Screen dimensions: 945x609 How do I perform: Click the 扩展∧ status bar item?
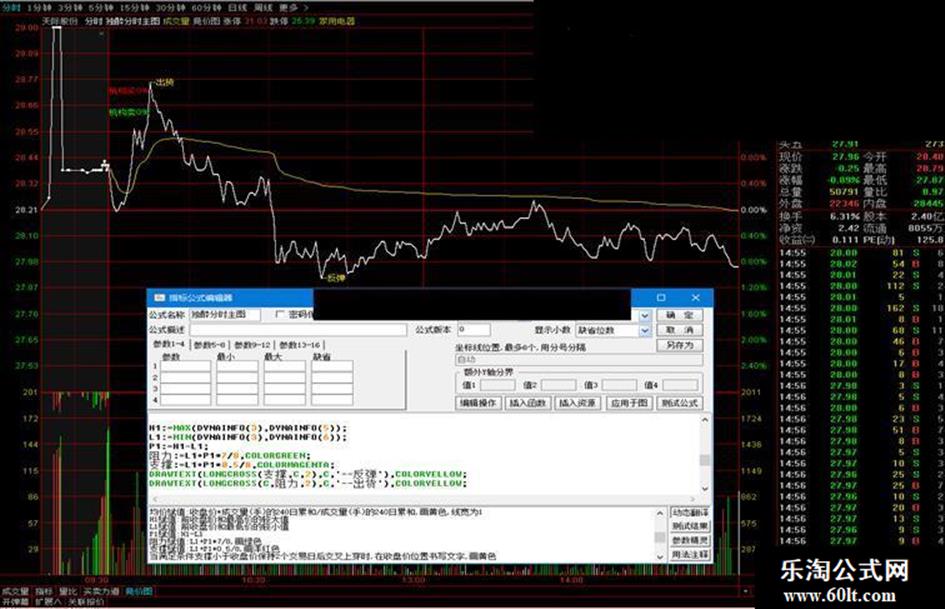tap(48, 602)
